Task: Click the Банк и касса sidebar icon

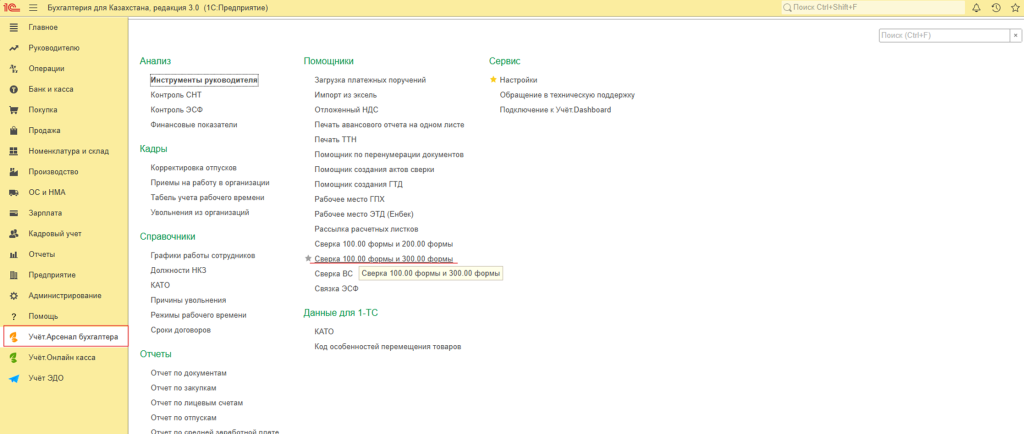Action: 14,89
